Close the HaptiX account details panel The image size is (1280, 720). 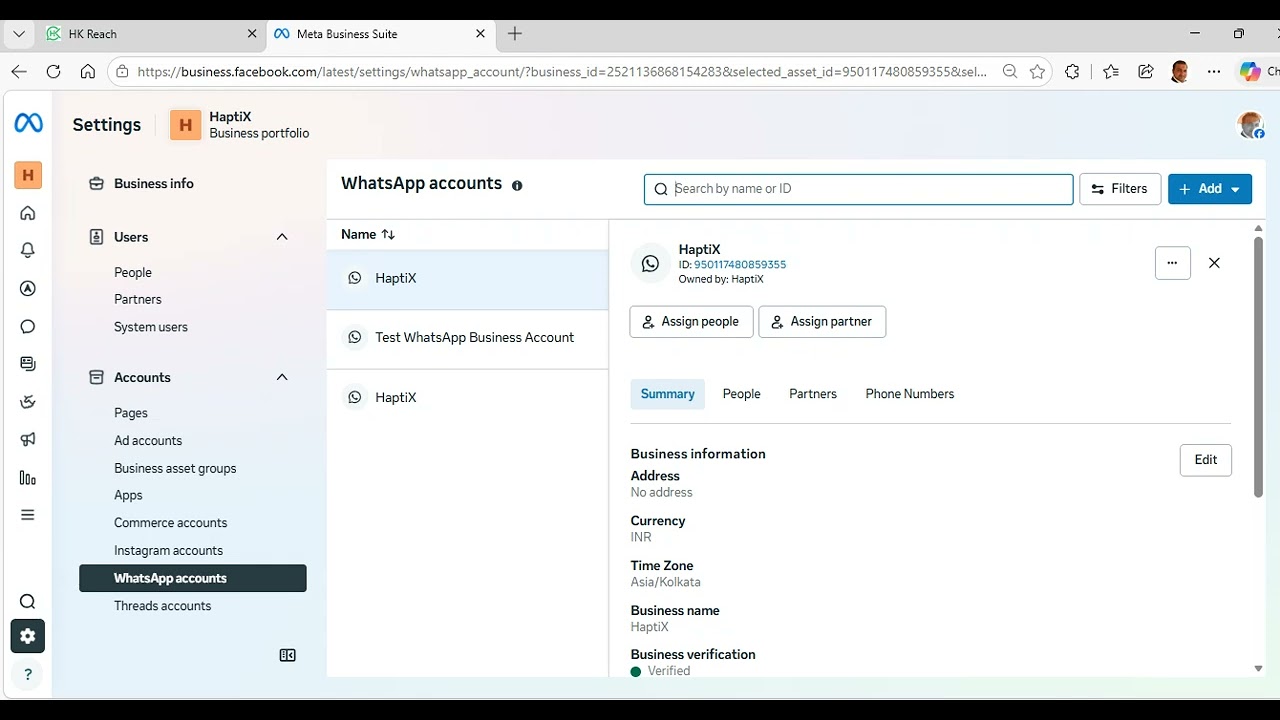pyautogui.click(x=1214, y=263)
